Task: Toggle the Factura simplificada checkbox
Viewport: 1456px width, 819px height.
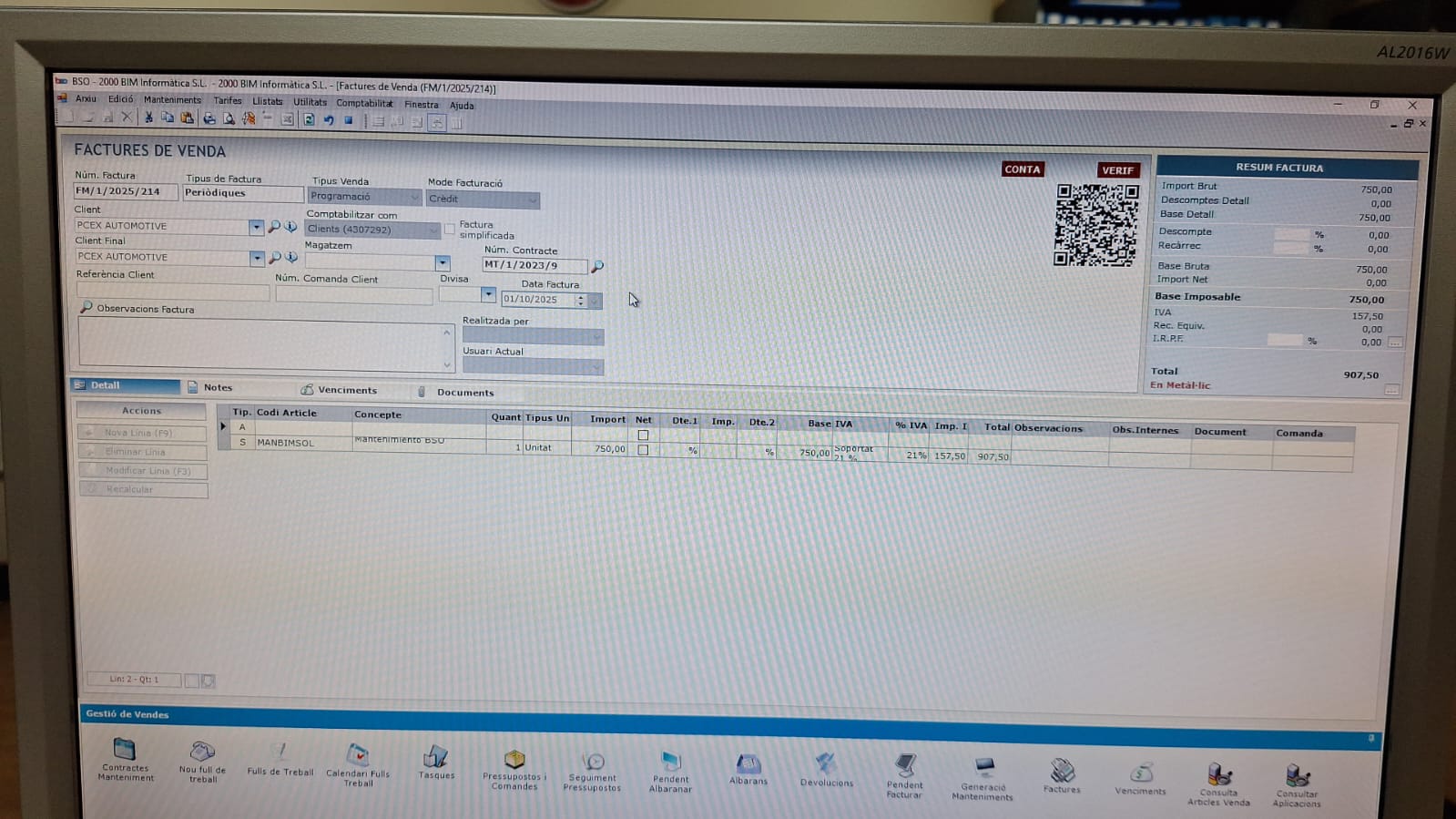Action: coord(450,230)
